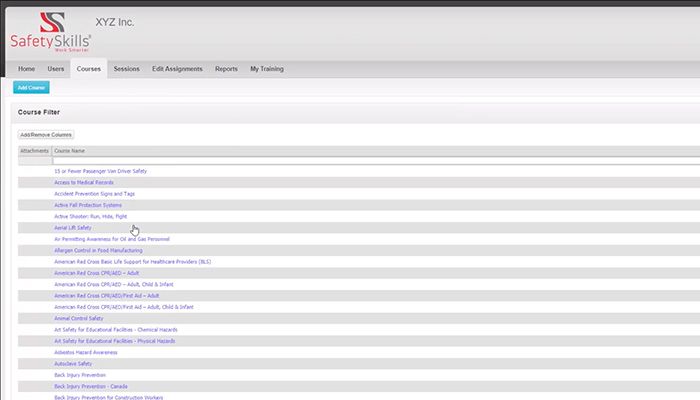Select the Access to Medical Records link
The width and height of the screenshot is (700, 400).
83,182
